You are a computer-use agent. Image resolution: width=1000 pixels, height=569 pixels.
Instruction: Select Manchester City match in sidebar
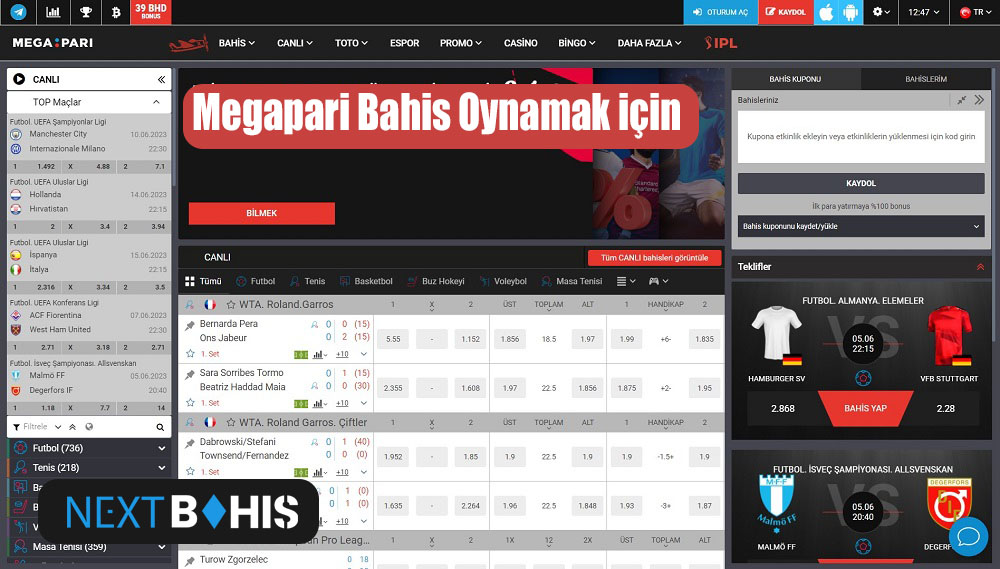point(58,134)
